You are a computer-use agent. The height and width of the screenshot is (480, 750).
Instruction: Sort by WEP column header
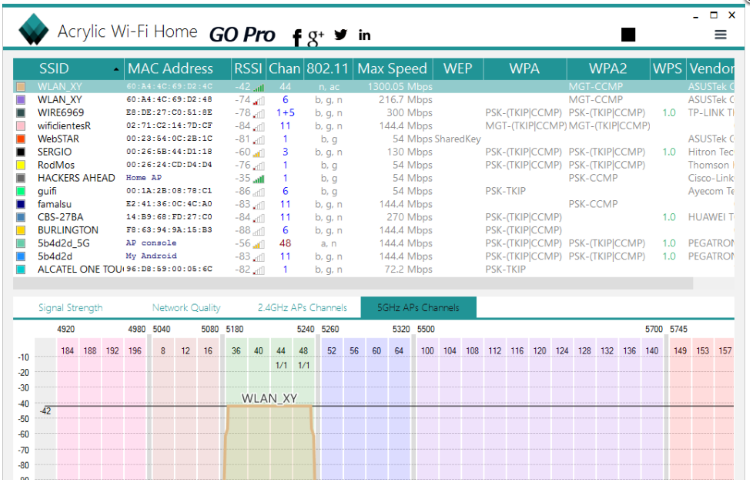(458, 69)
